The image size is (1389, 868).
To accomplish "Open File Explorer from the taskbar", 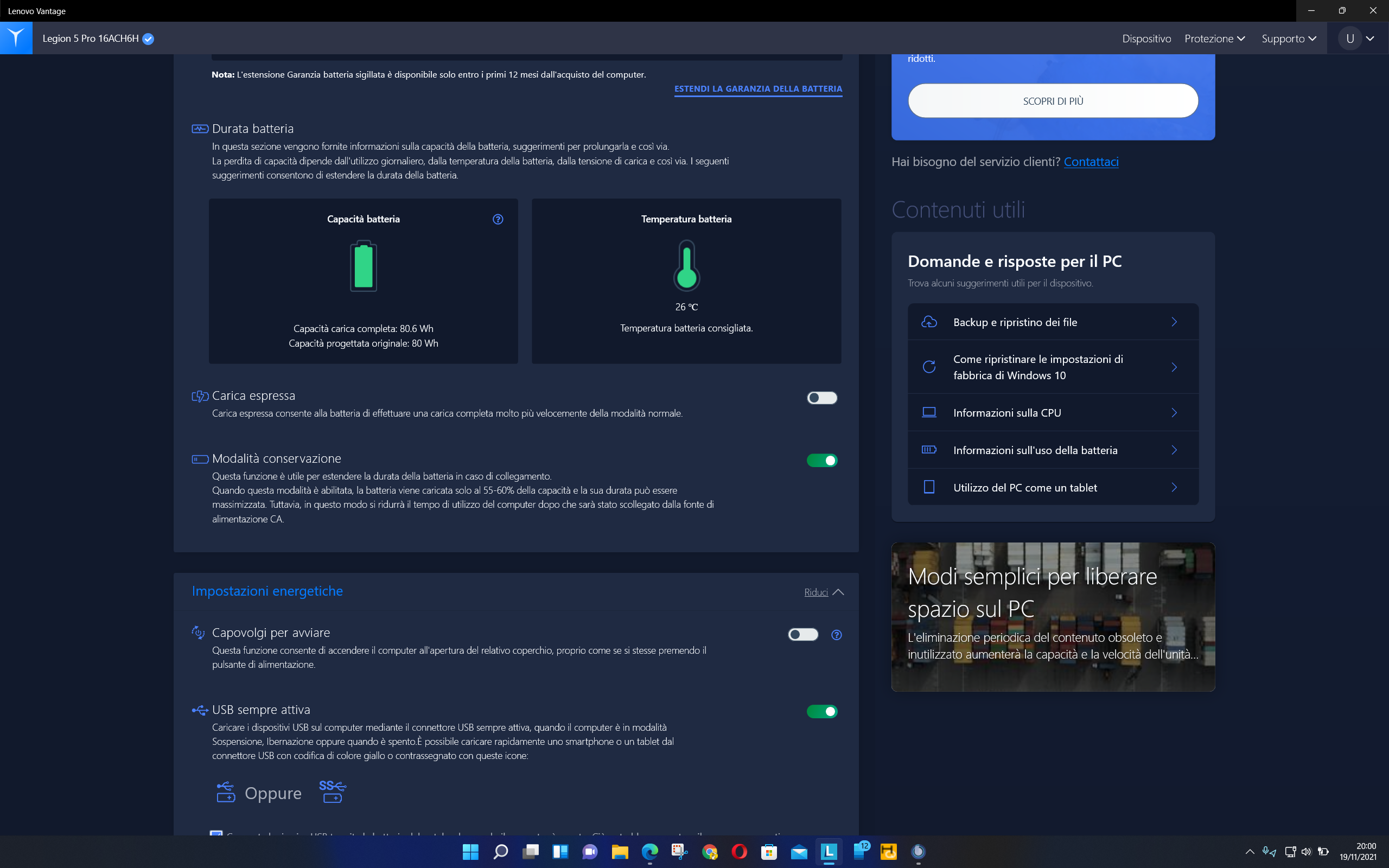I will click(x=620, y=851).
